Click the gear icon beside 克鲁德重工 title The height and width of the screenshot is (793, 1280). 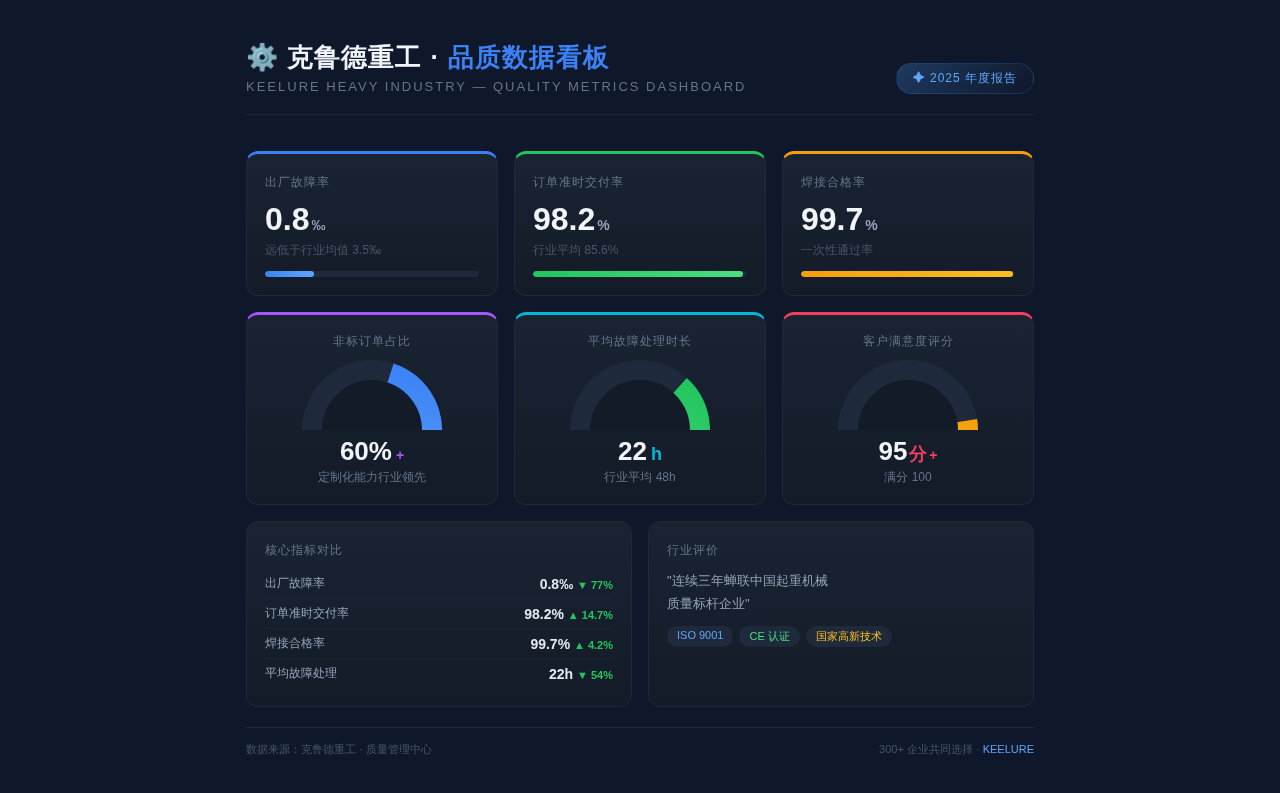click(262, 57)
